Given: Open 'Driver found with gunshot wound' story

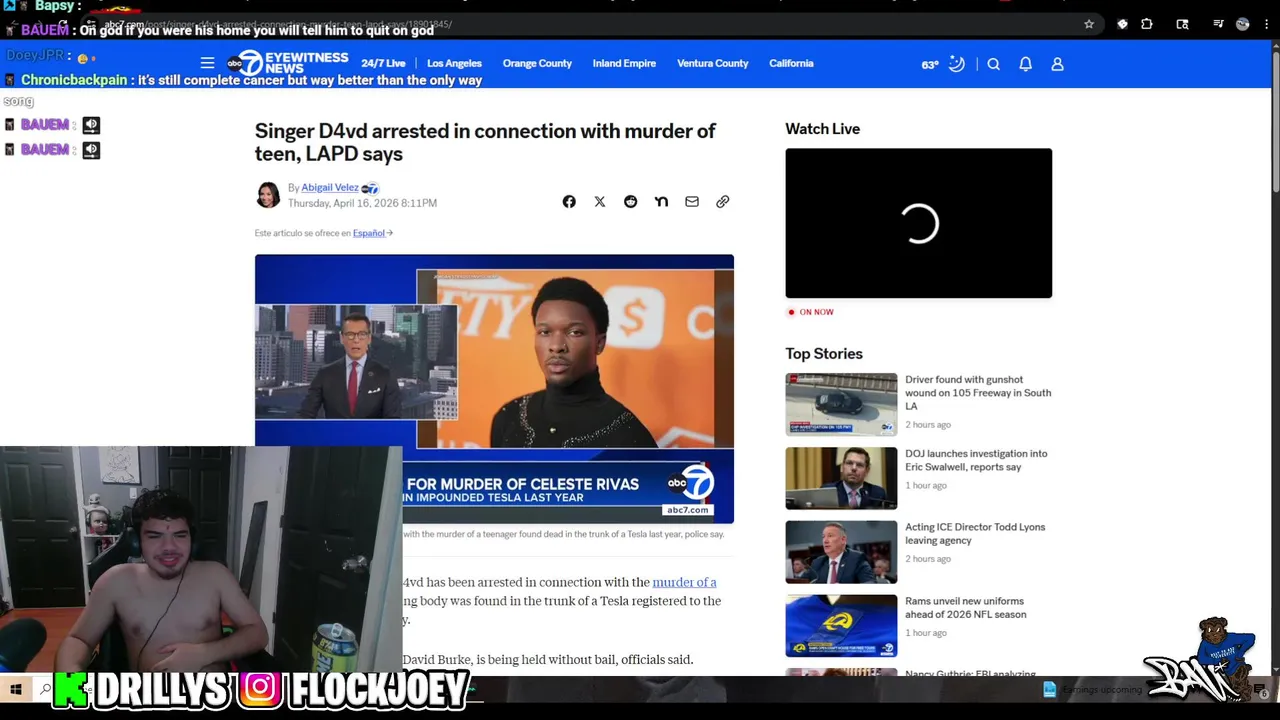Looking at the screenshot, I should pyautogui.click(x=978, y=393).
